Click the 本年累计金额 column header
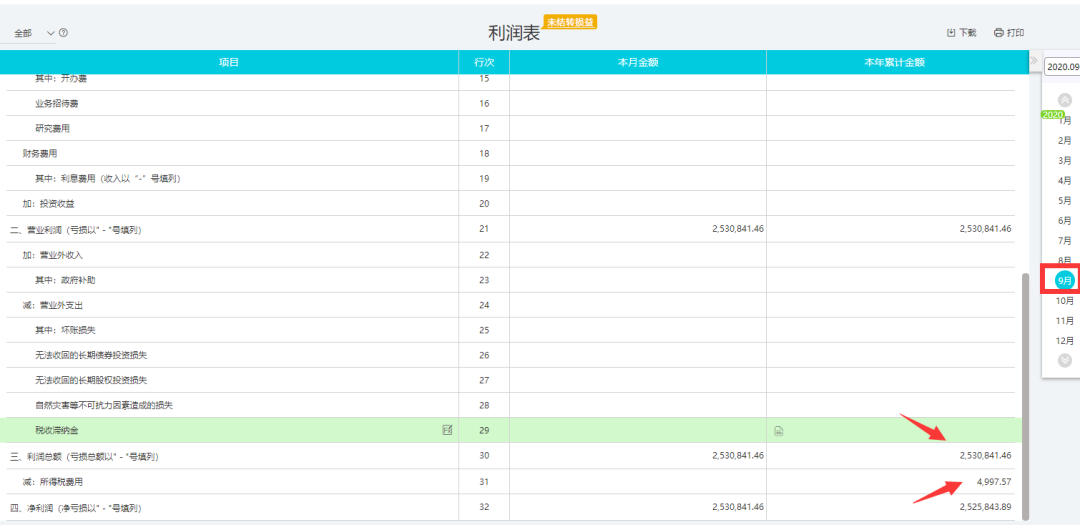This screenshot has height=525, width=1080. click(894, 62)
